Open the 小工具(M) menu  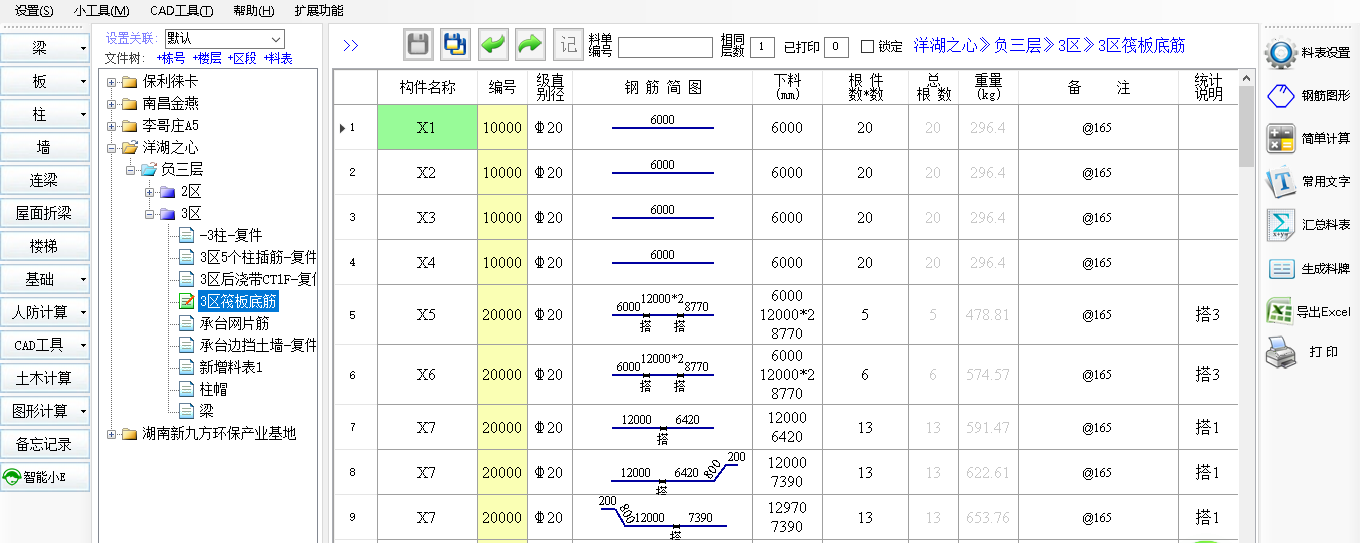coord(101,11)
